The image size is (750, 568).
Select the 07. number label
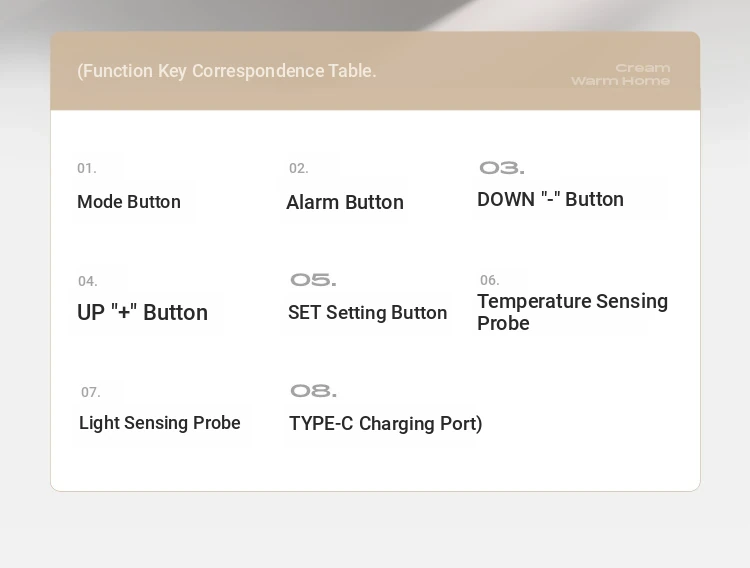pos(90,392)
